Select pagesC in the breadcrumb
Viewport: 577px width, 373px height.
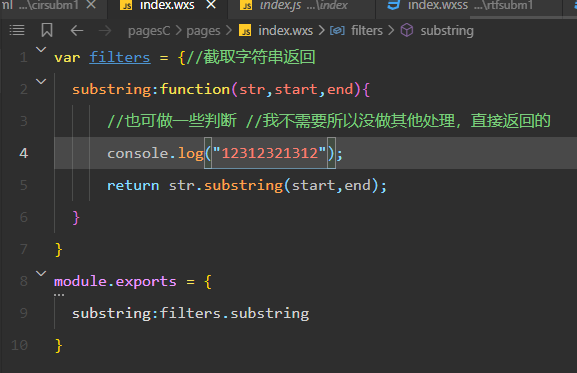[x=149, y=31]
